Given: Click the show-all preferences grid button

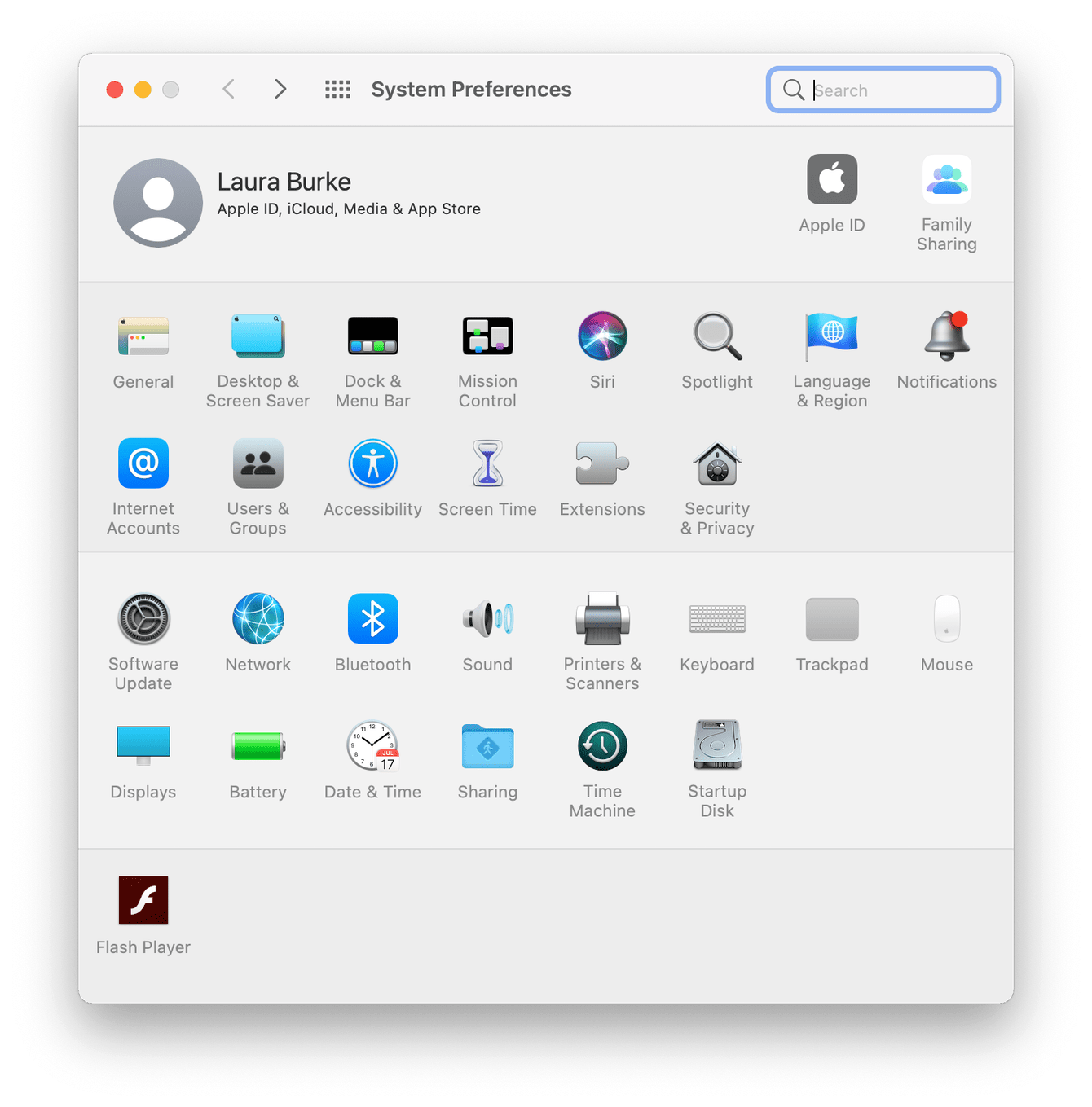Looking at the screenshot, I should (337, 90).
